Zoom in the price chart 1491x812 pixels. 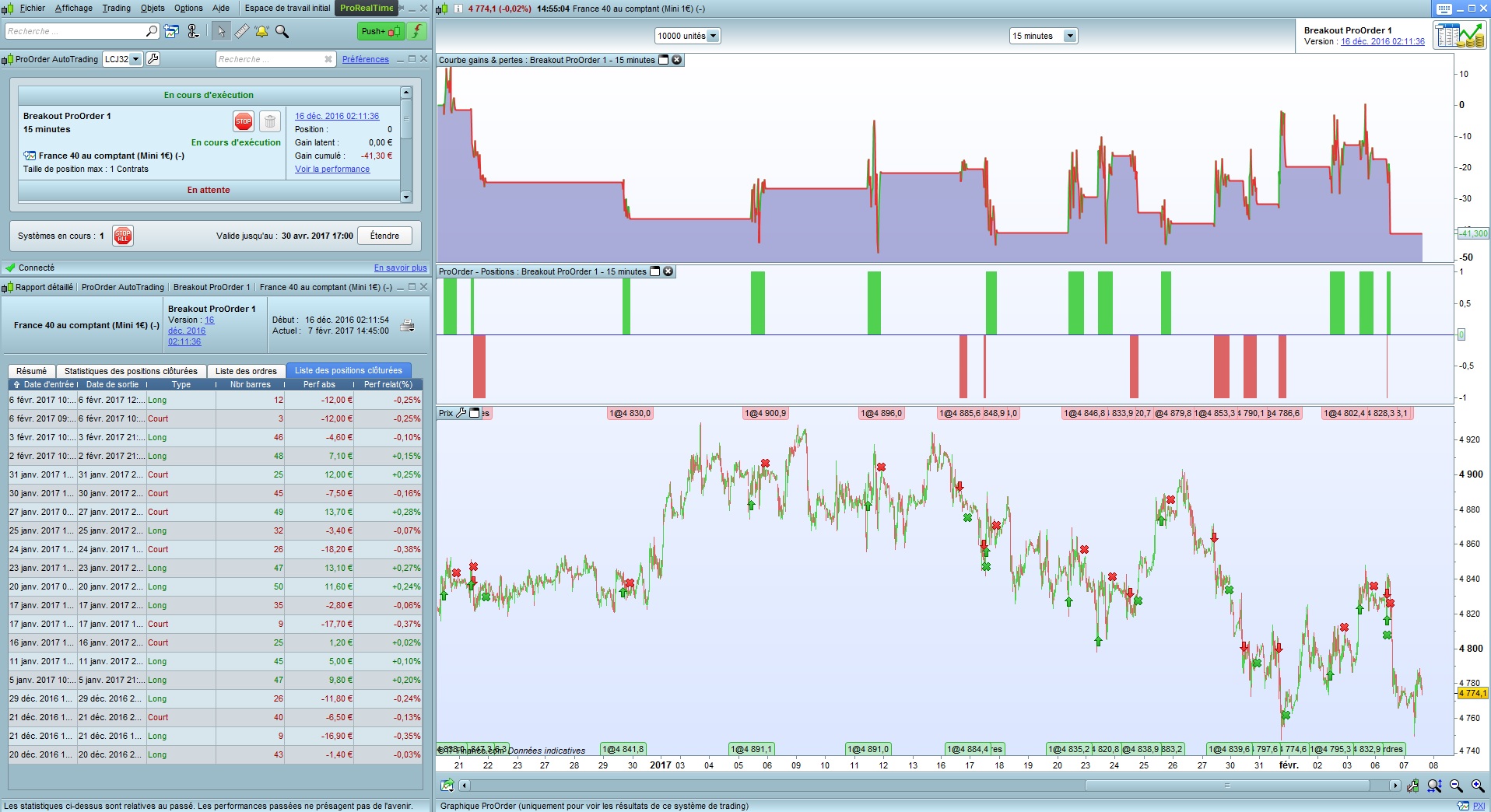1478,786
